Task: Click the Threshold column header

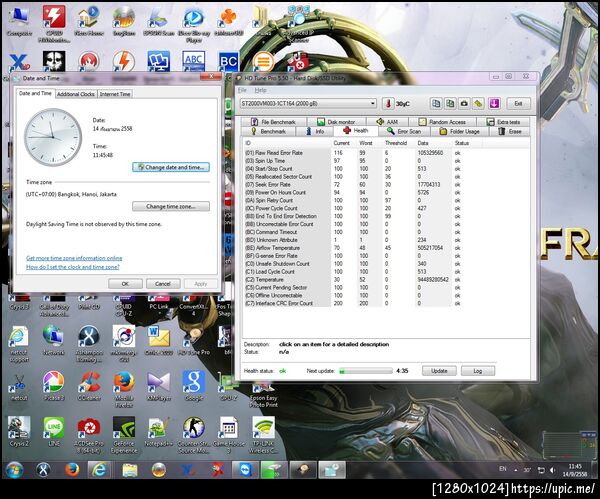Action: [x=396, y=143]
